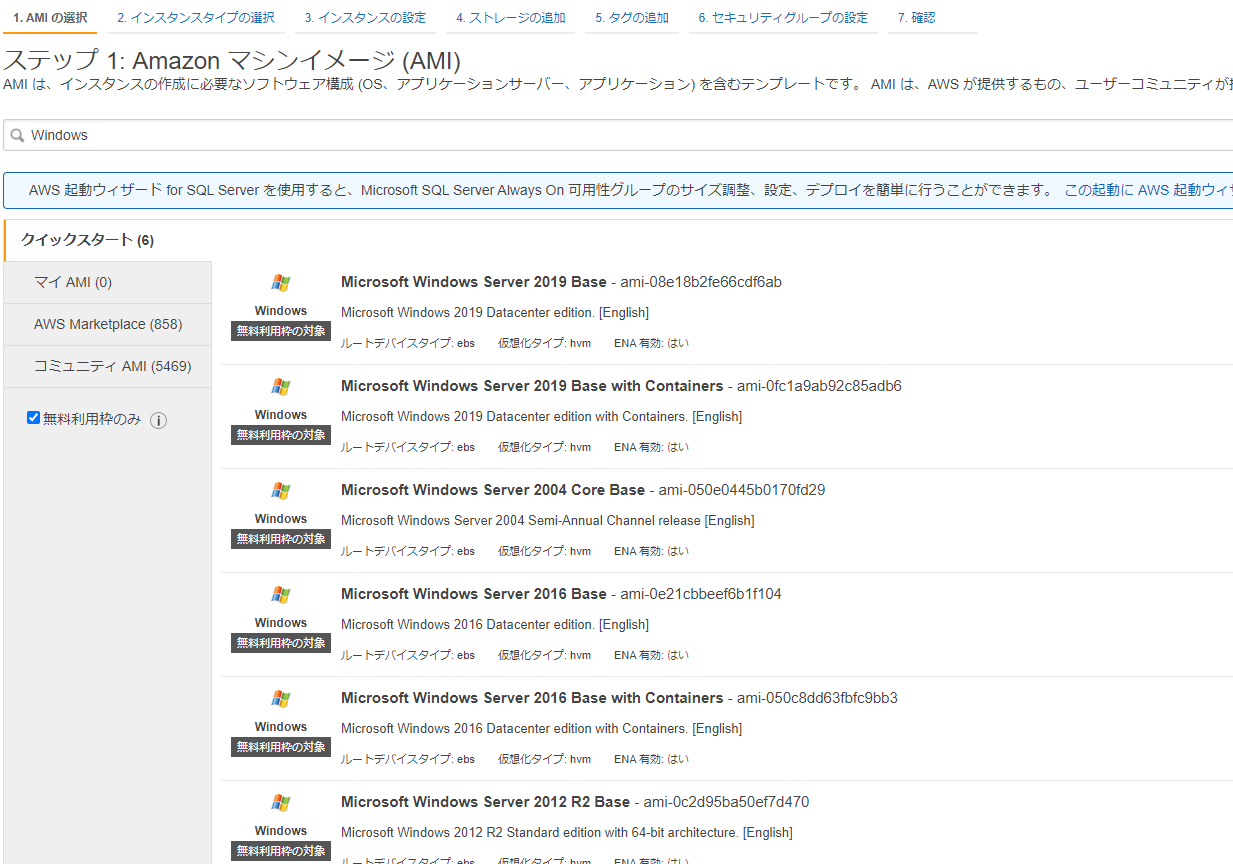Image resolution: width=1233 pixels, height=864 pixels.
Task: Select コミュニティ AMI (5469) category
Action: pos(108,367)
